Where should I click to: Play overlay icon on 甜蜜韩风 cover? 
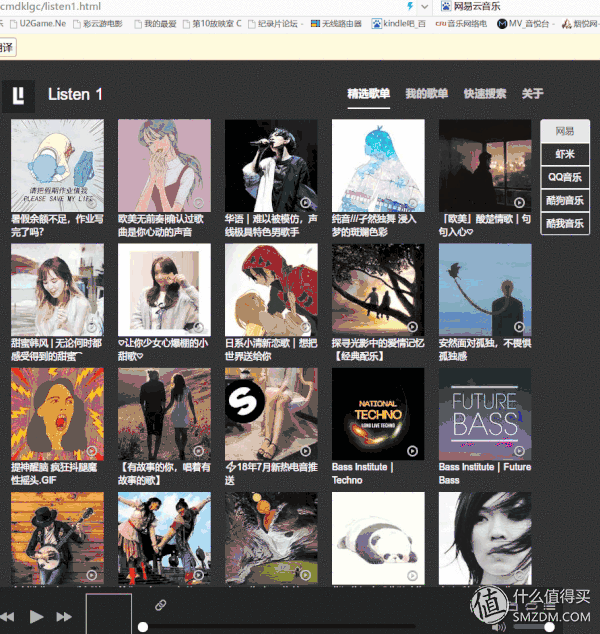tap(92, 327)
